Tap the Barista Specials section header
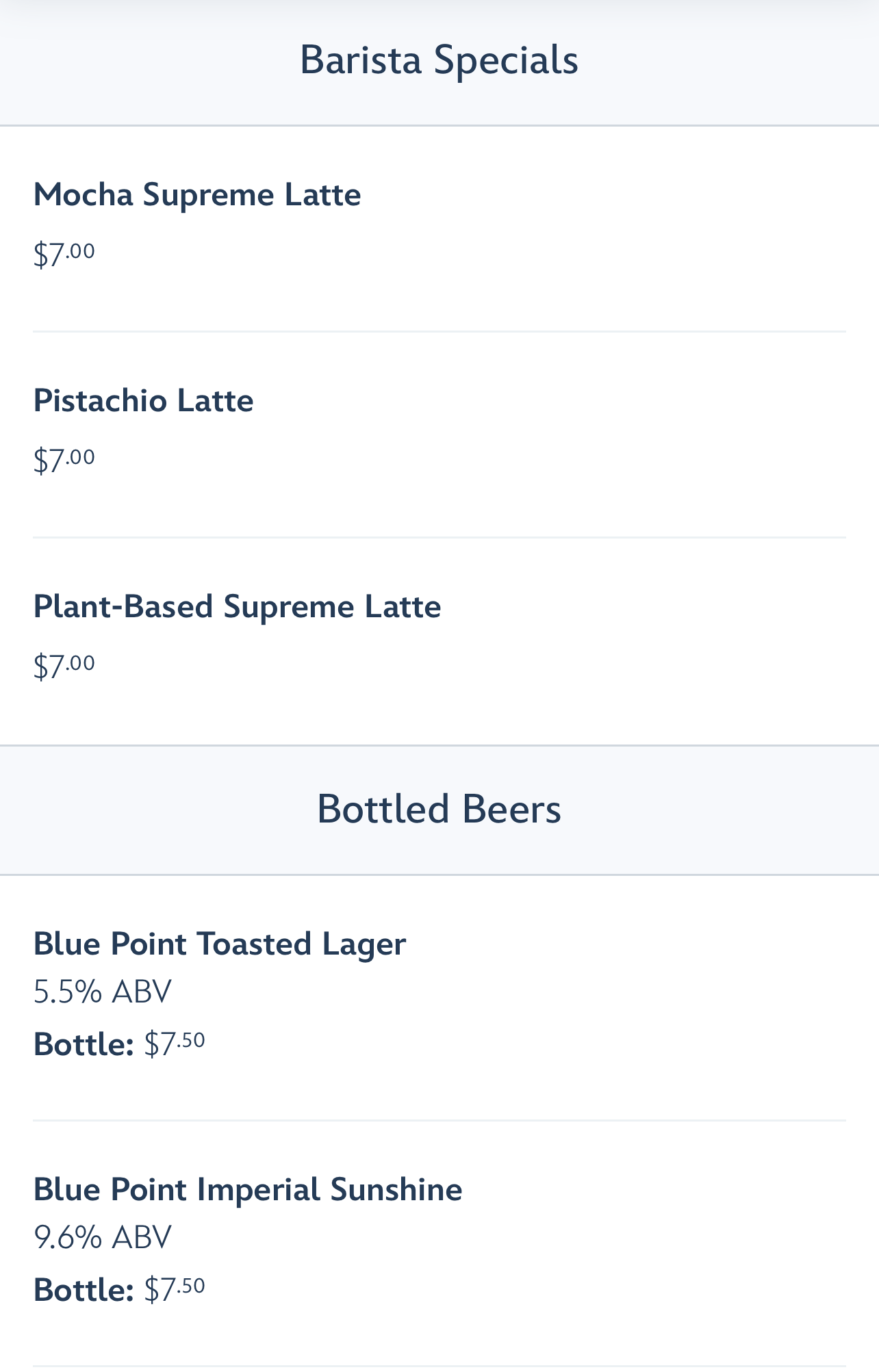This screenshot has width=879, height=1372. tap(439, 60)
